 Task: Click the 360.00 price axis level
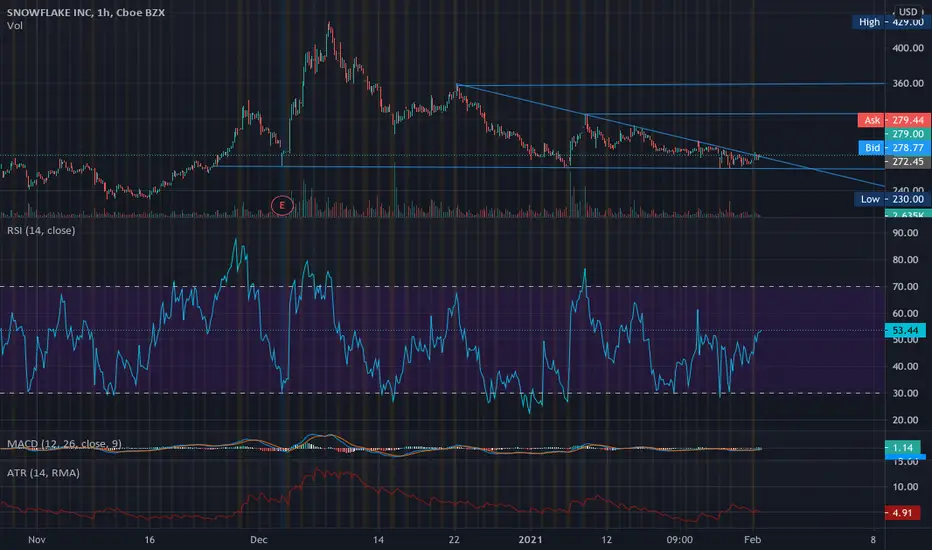point(908,83)
